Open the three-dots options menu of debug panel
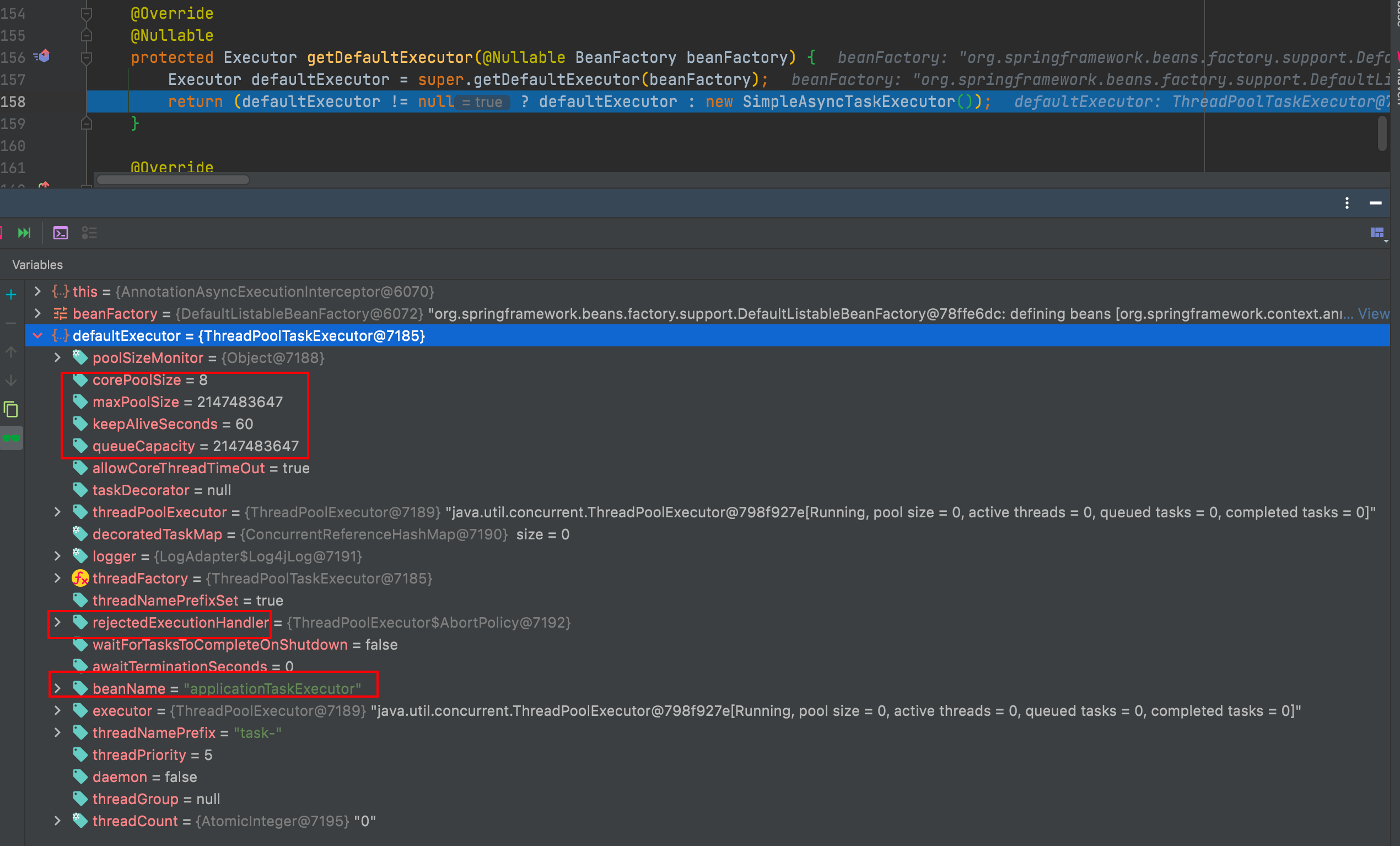 pyautogui.click(x=1347, y=203)
